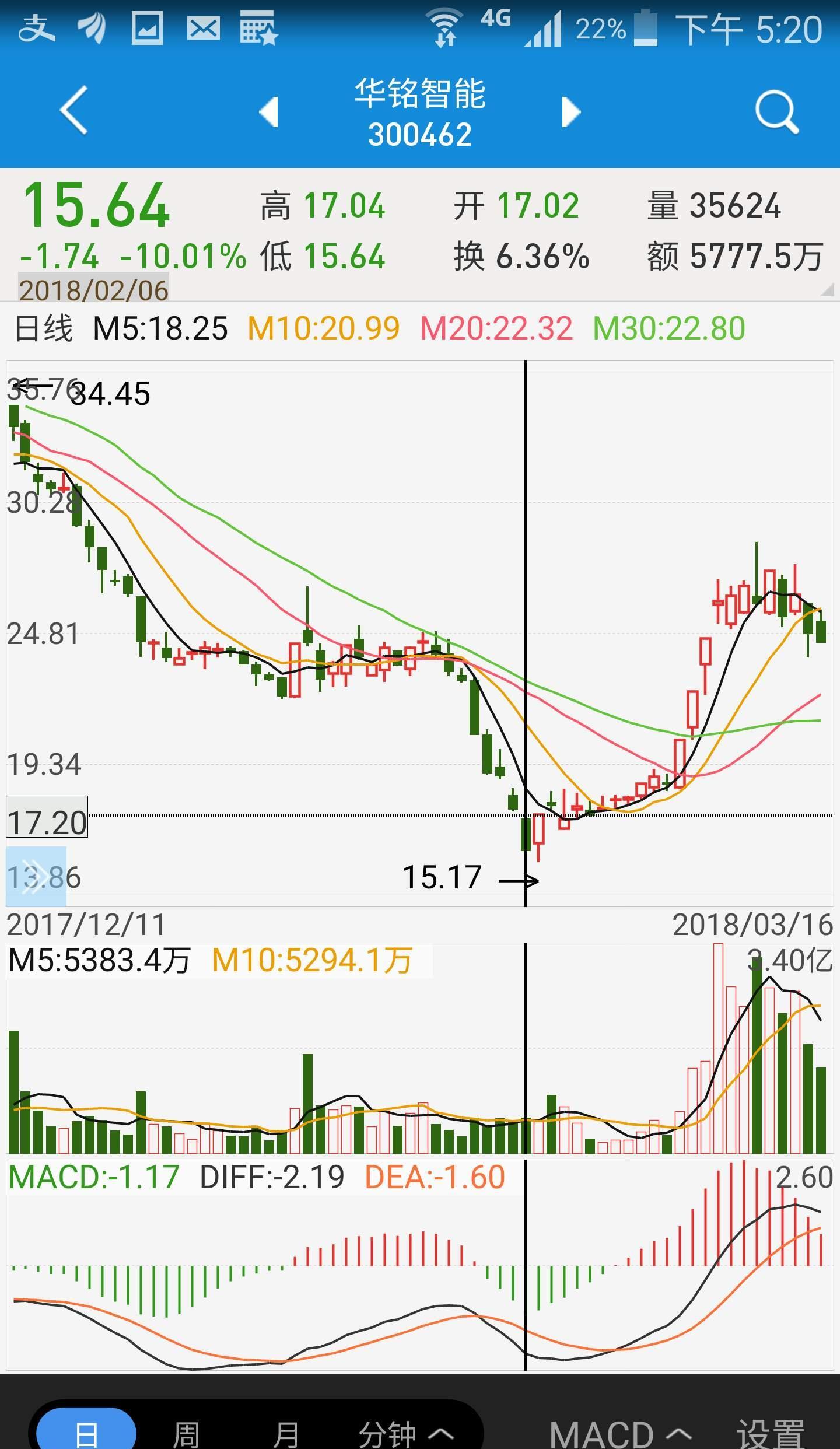Open stock search magnifier
Viewport: 840px width, 1449px height.
[776, 112]
